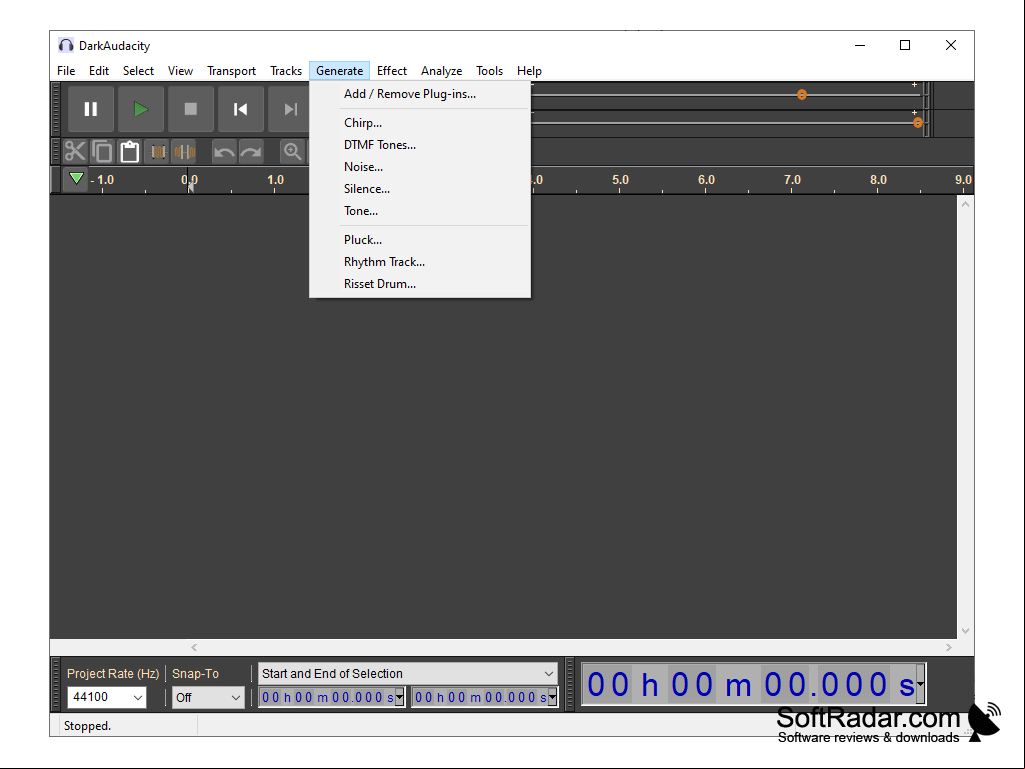
Task: Open large audio position format arrow
Action: point(920,685)
